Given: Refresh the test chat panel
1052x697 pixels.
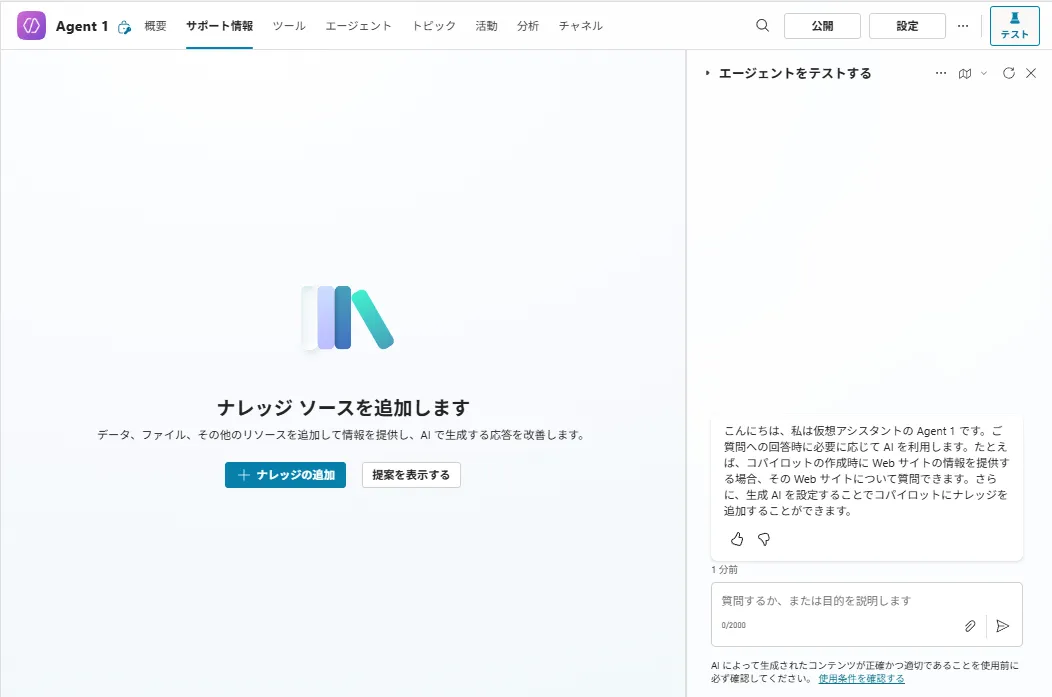Looking at the screenshot, I should coord(1008,73).
